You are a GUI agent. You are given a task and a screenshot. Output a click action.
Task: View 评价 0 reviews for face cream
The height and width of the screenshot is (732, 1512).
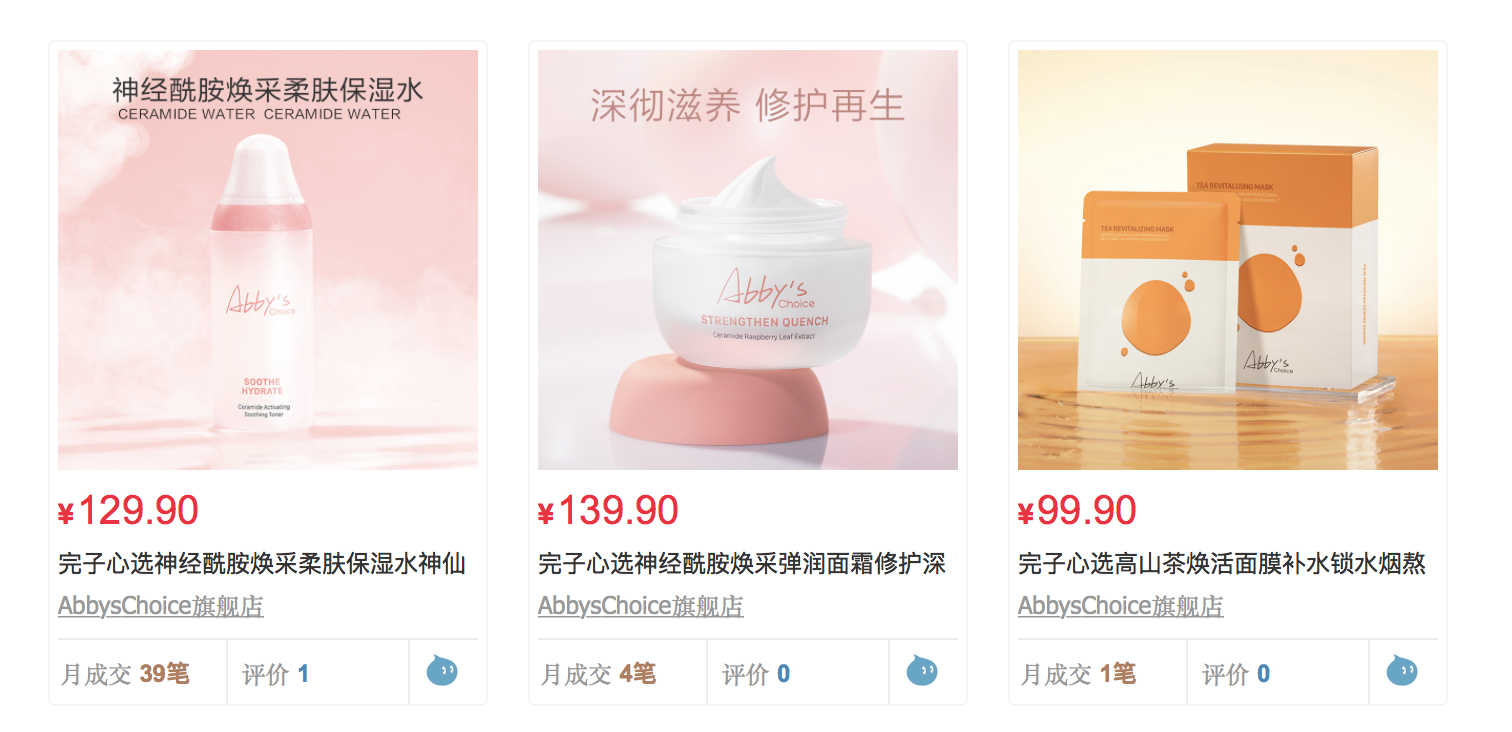click(x=756, y=674)
